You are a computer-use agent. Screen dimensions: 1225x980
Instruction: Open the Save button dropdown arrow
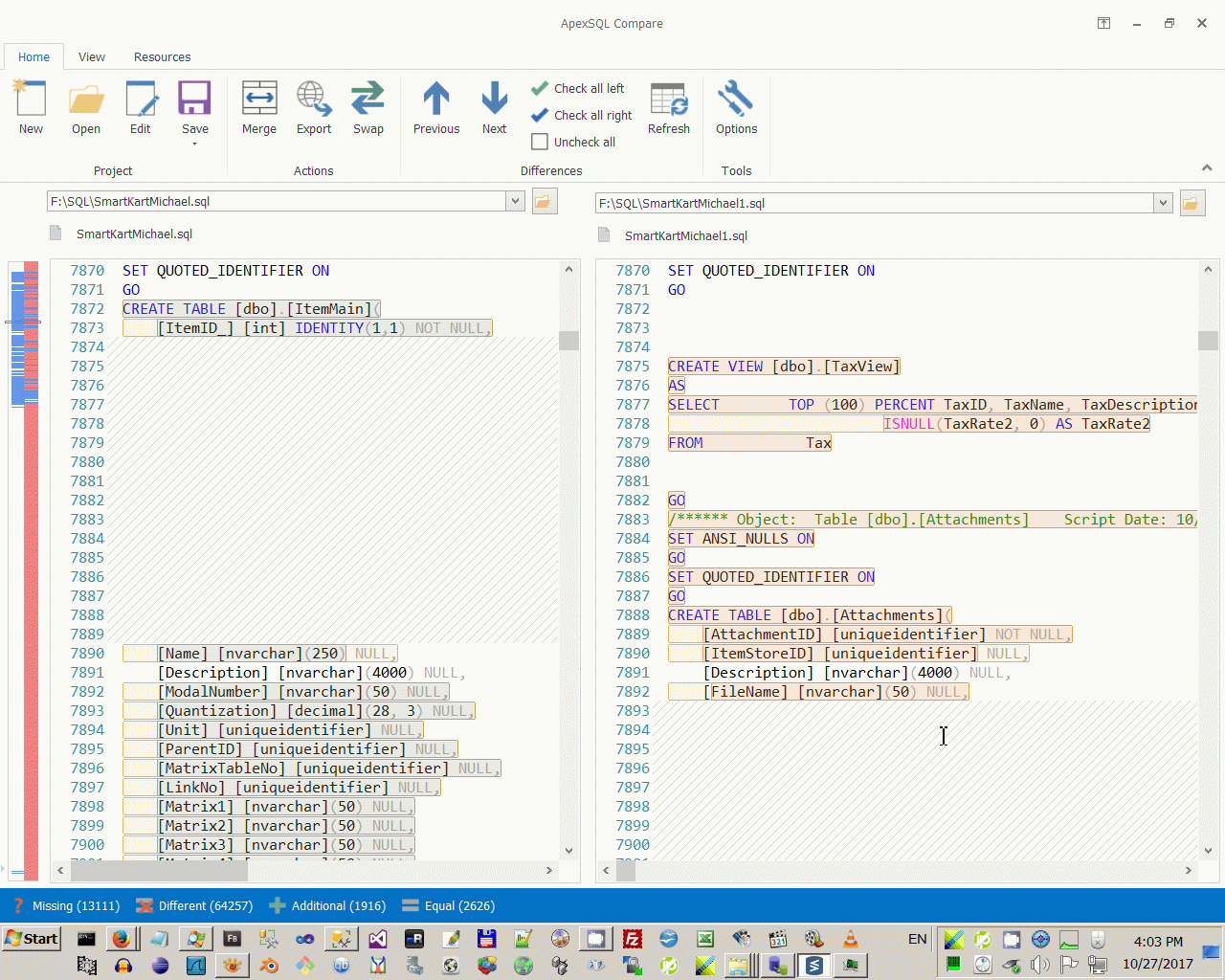pos(194,145)
